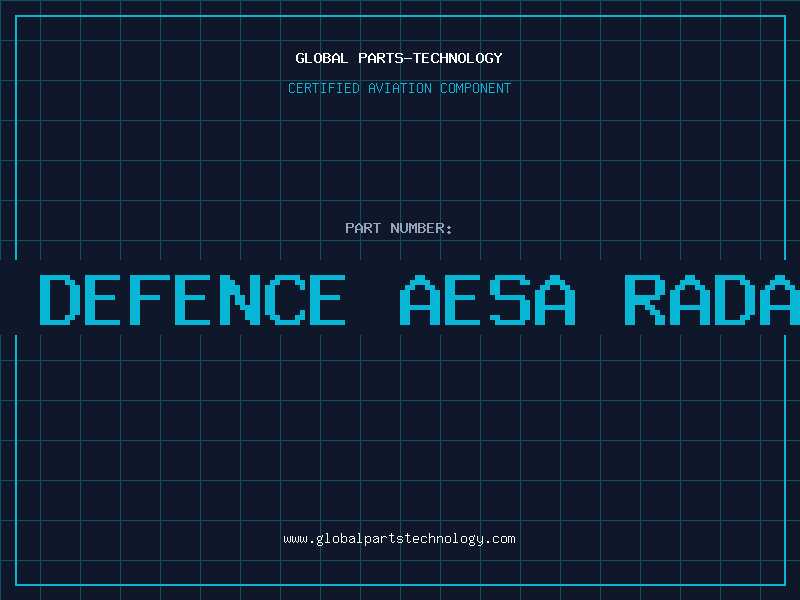Click the first letter A of AESA
Screen dimensions: 800x600
(x=421, y=300)
